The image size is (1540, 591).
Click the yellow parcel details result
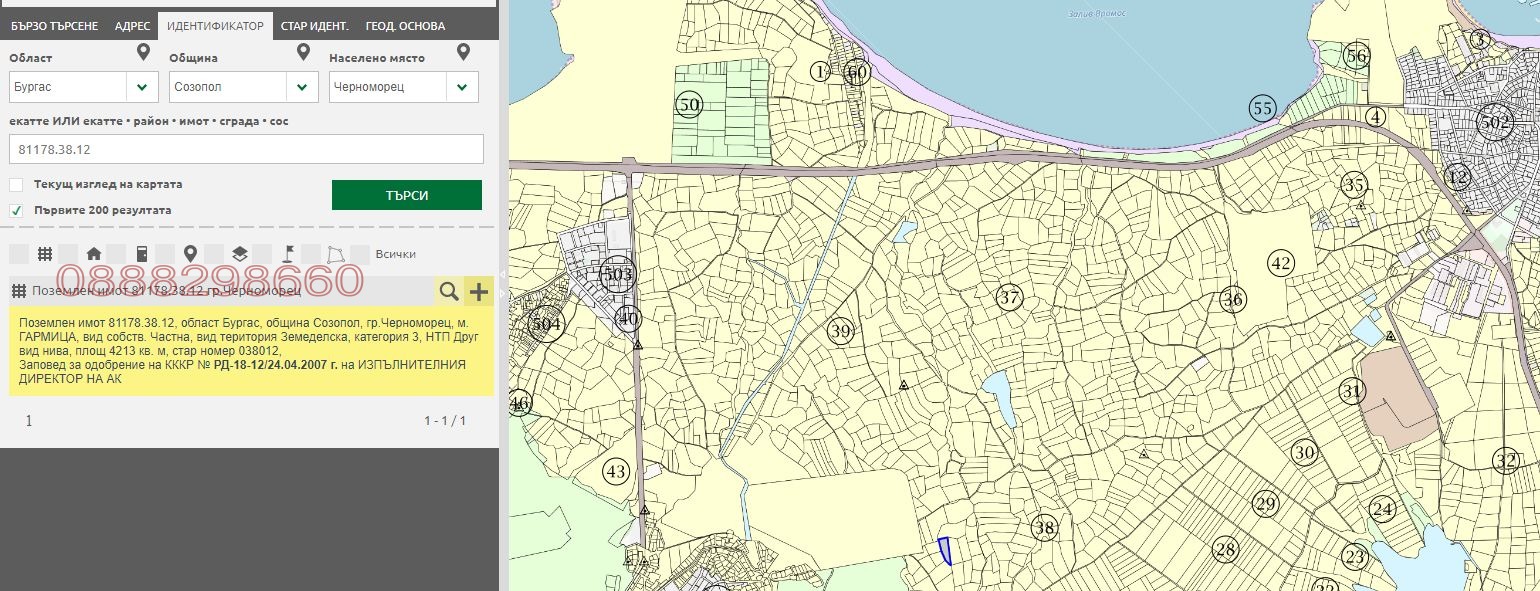point(250,351)
